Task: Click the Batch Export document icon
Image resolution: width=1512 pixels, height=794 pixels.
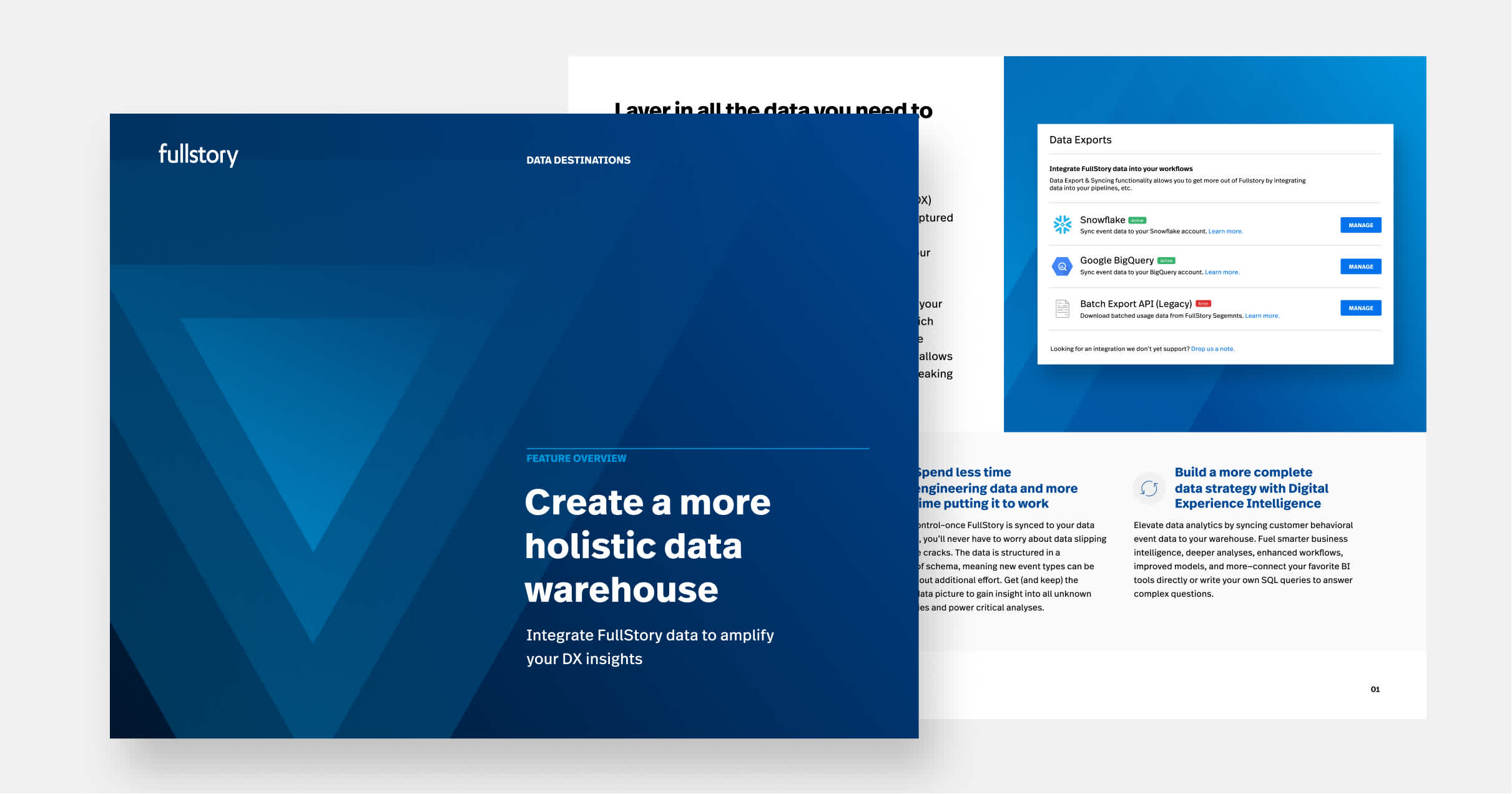Action: (x=1062, y=308)
